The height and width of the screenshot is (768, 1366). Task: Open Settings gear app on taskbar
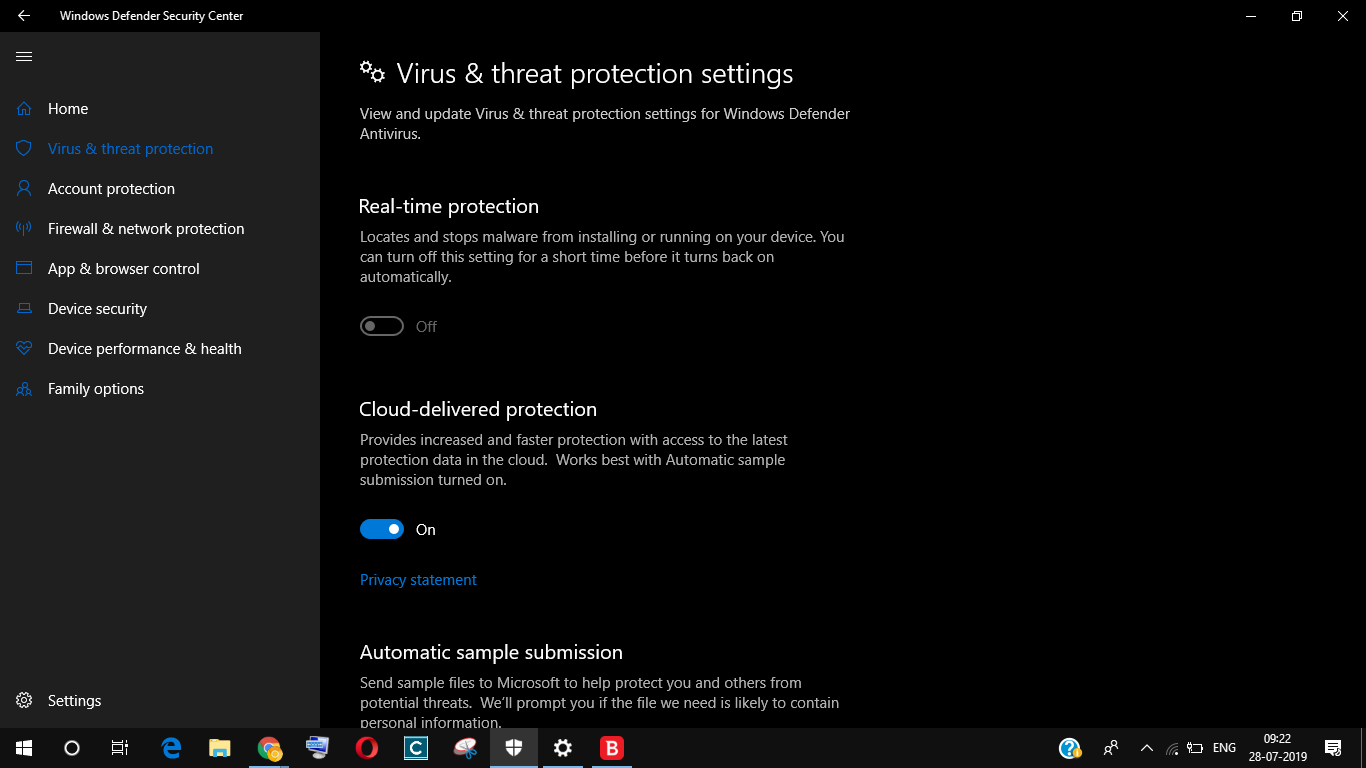pyautogui.click(x=563, y=748)
